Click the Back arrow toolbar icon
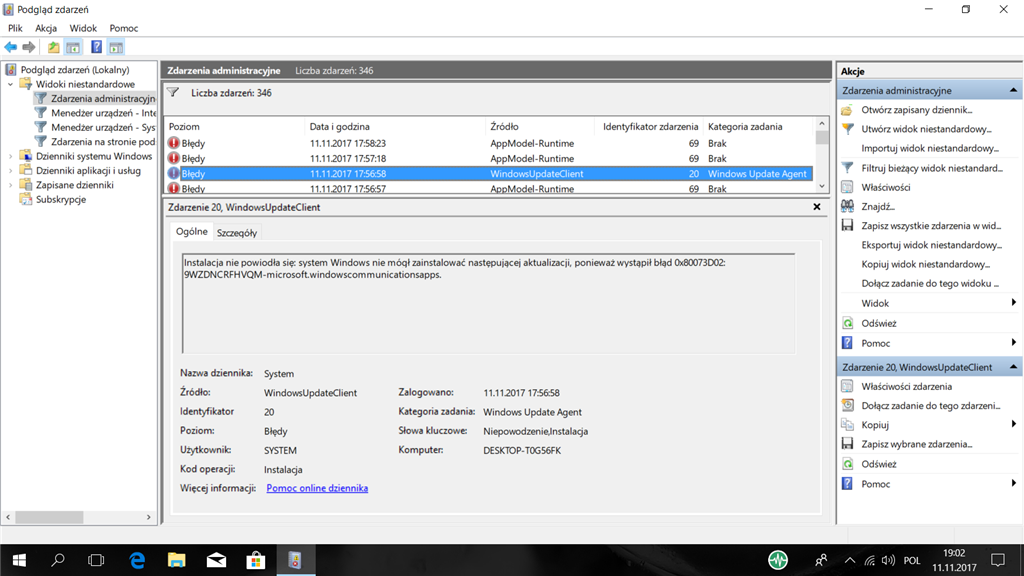The height and width of the screenshot is (576, 1024). point(11,47)
